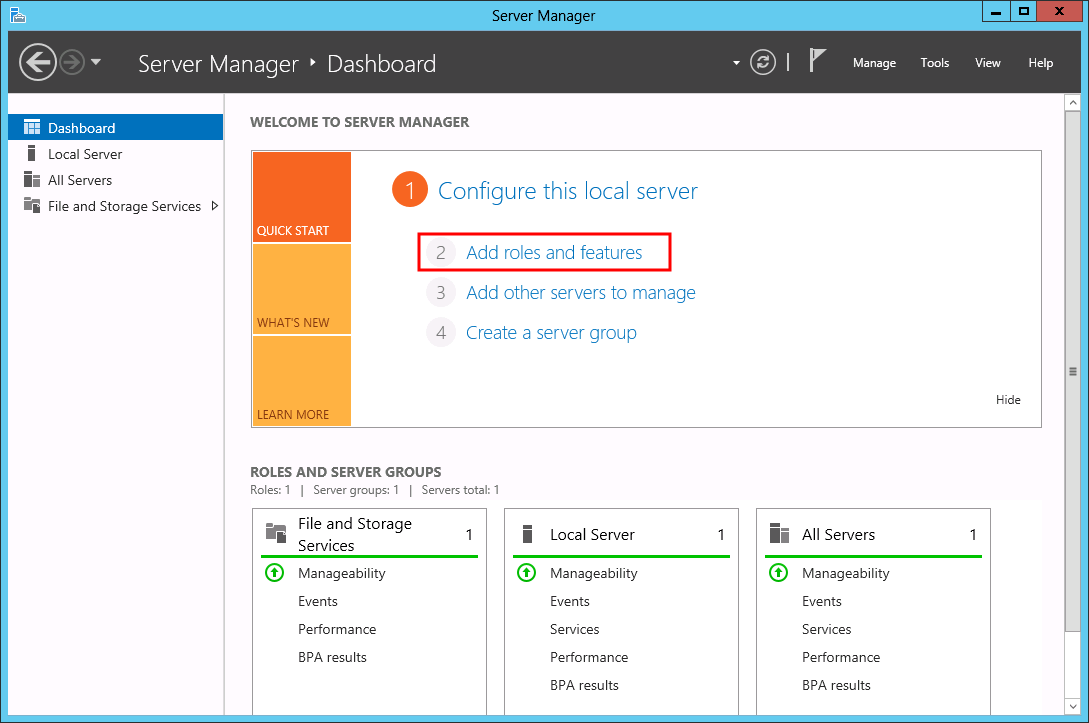
Task: Open Events in All Servers tile
Action: (x=822, y=601)
